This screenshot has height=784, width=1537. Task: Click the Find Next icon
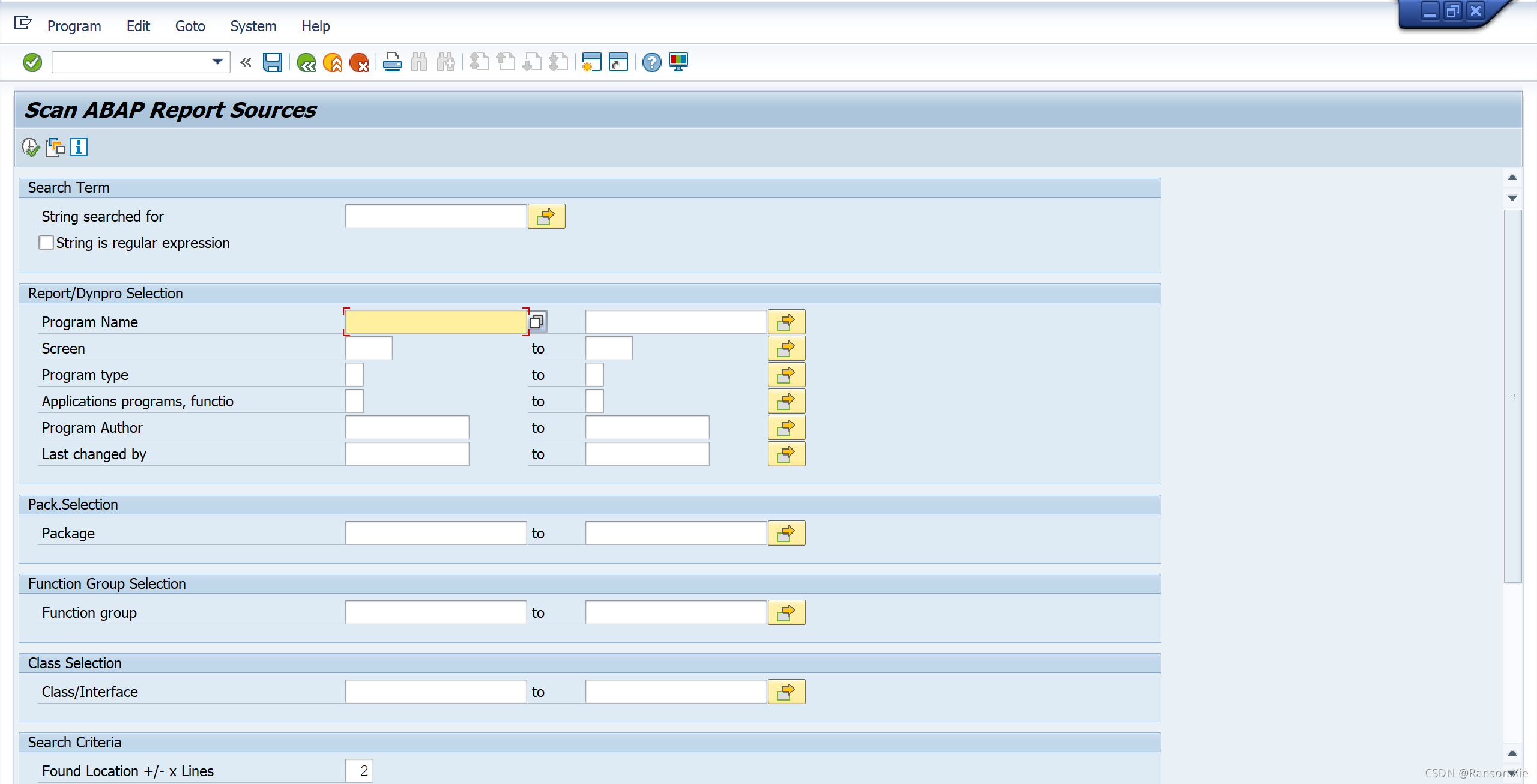pyautogui.click(x=445, y=62)
